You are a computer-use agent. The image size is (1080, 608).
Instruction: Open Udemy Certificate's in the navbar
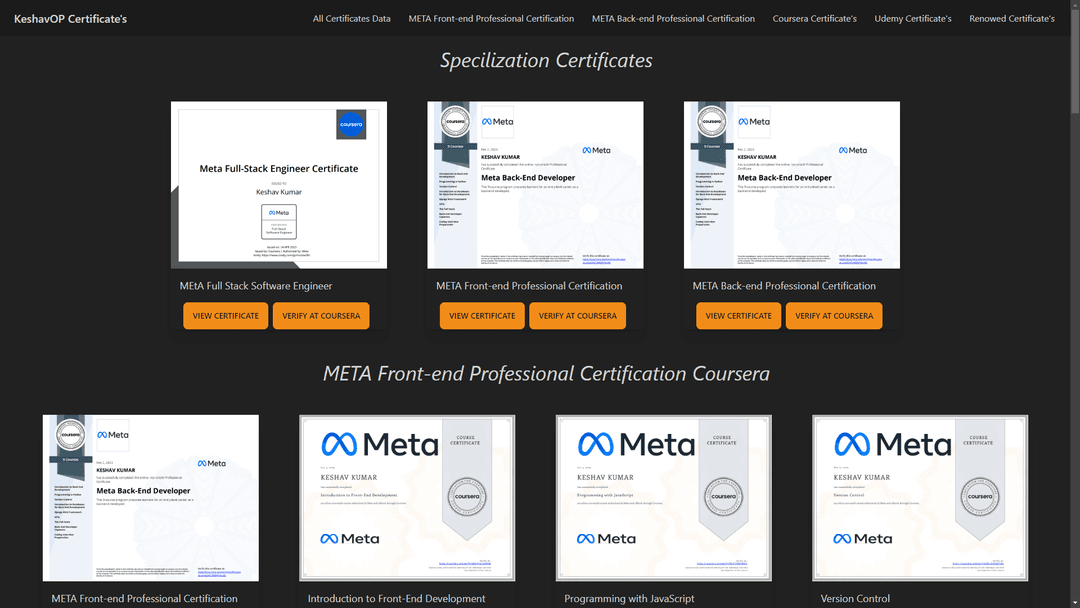point(913,19)
